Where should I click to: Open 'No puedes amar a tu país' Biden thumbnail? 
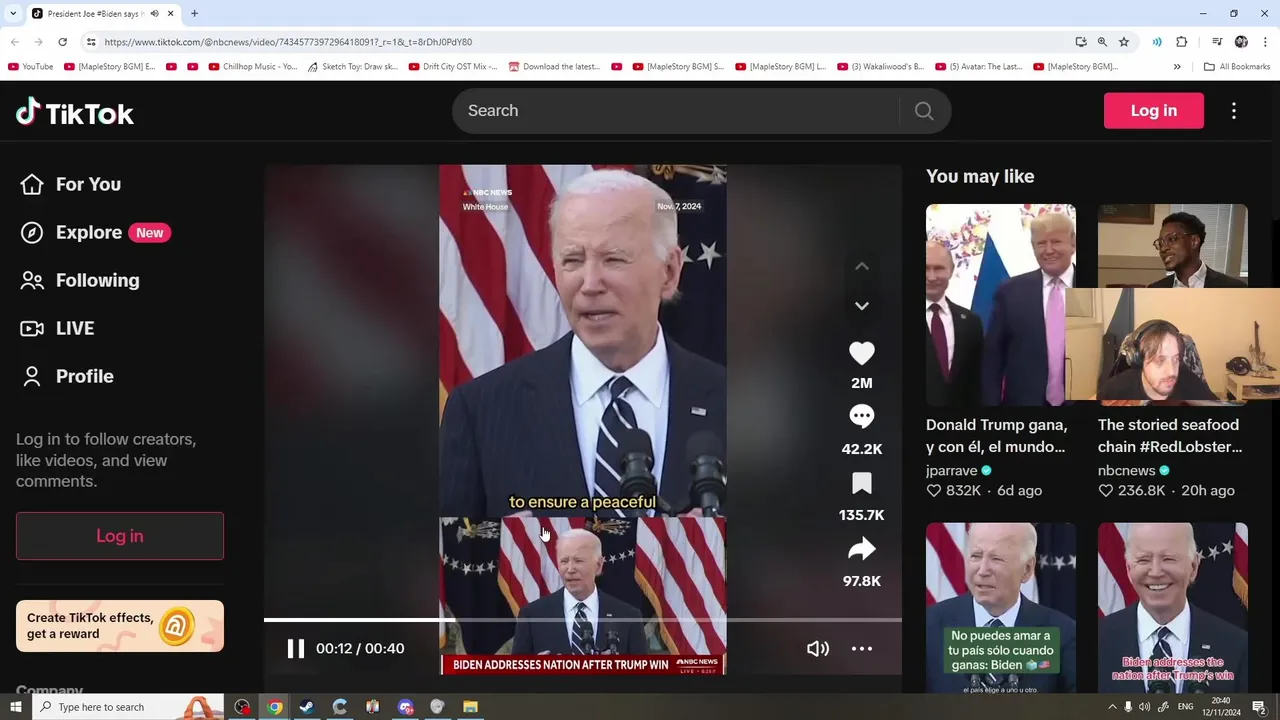1001,607
